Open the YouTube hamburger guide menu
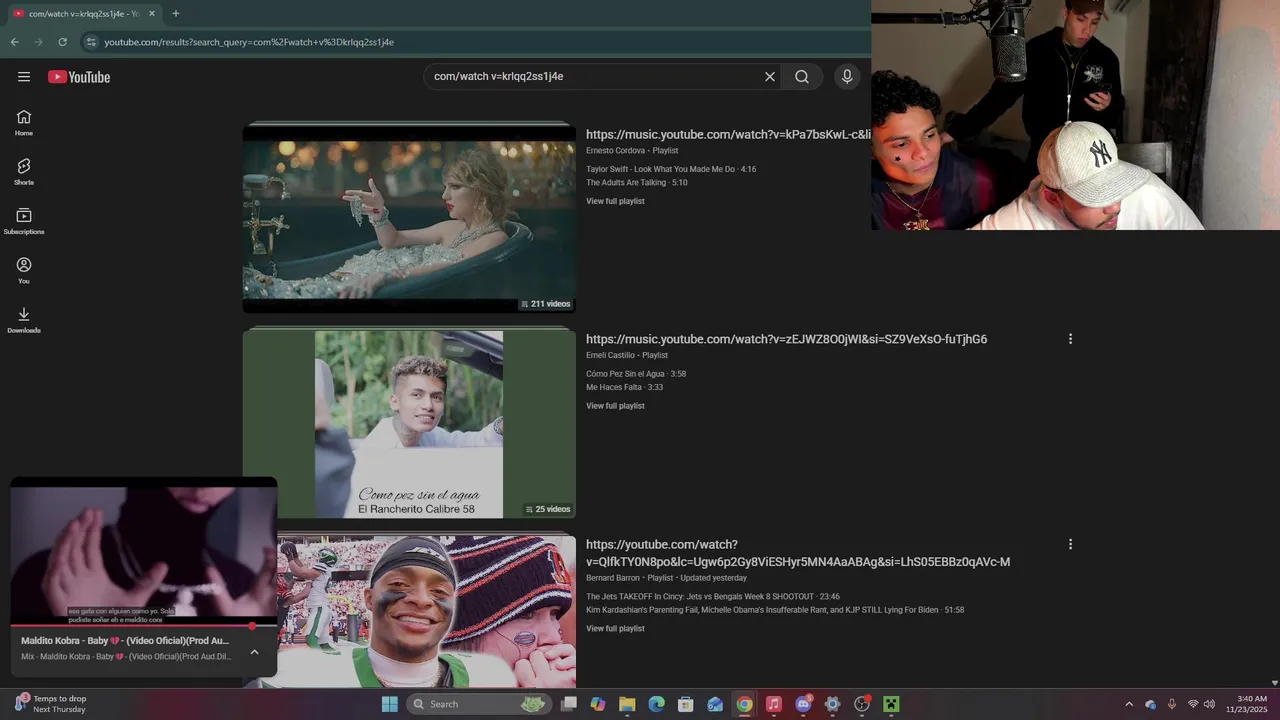The height and width of the screenshot is (720, 1280). tap(24, 77)
